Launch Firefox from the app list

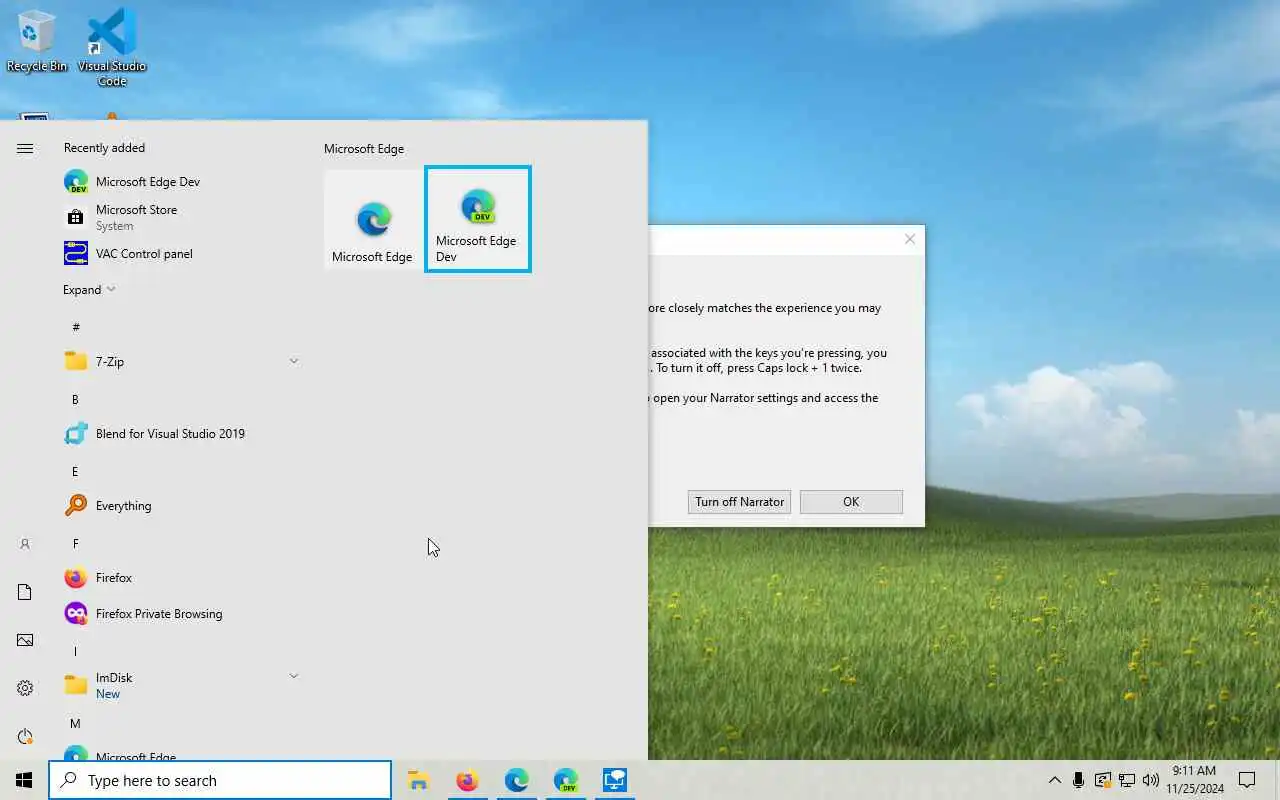[x=180, y=578]
